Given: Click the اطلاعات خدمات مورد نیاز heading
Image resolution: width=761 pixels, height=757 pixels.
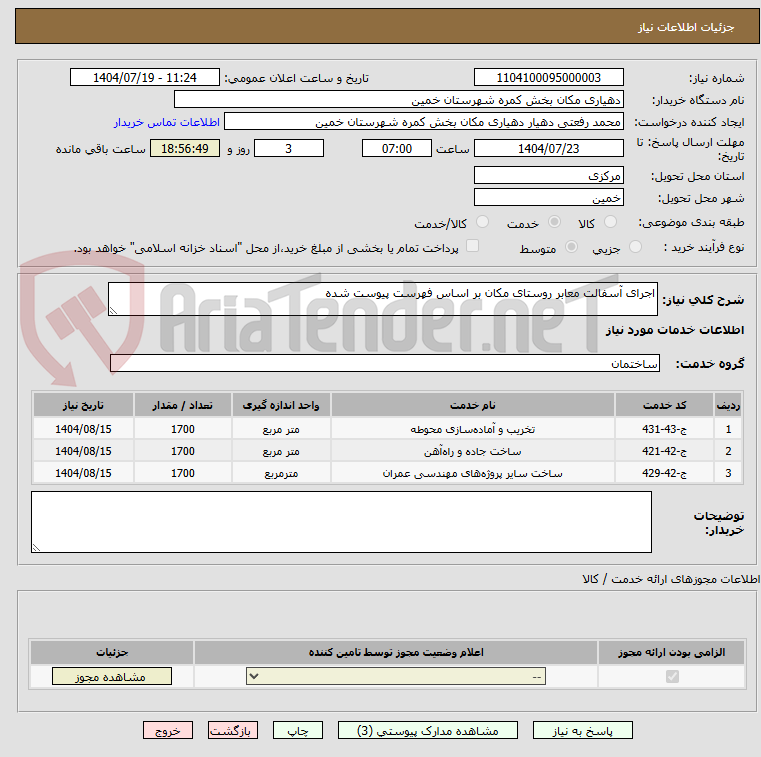Looking at the screenshot, I should 675,330.
